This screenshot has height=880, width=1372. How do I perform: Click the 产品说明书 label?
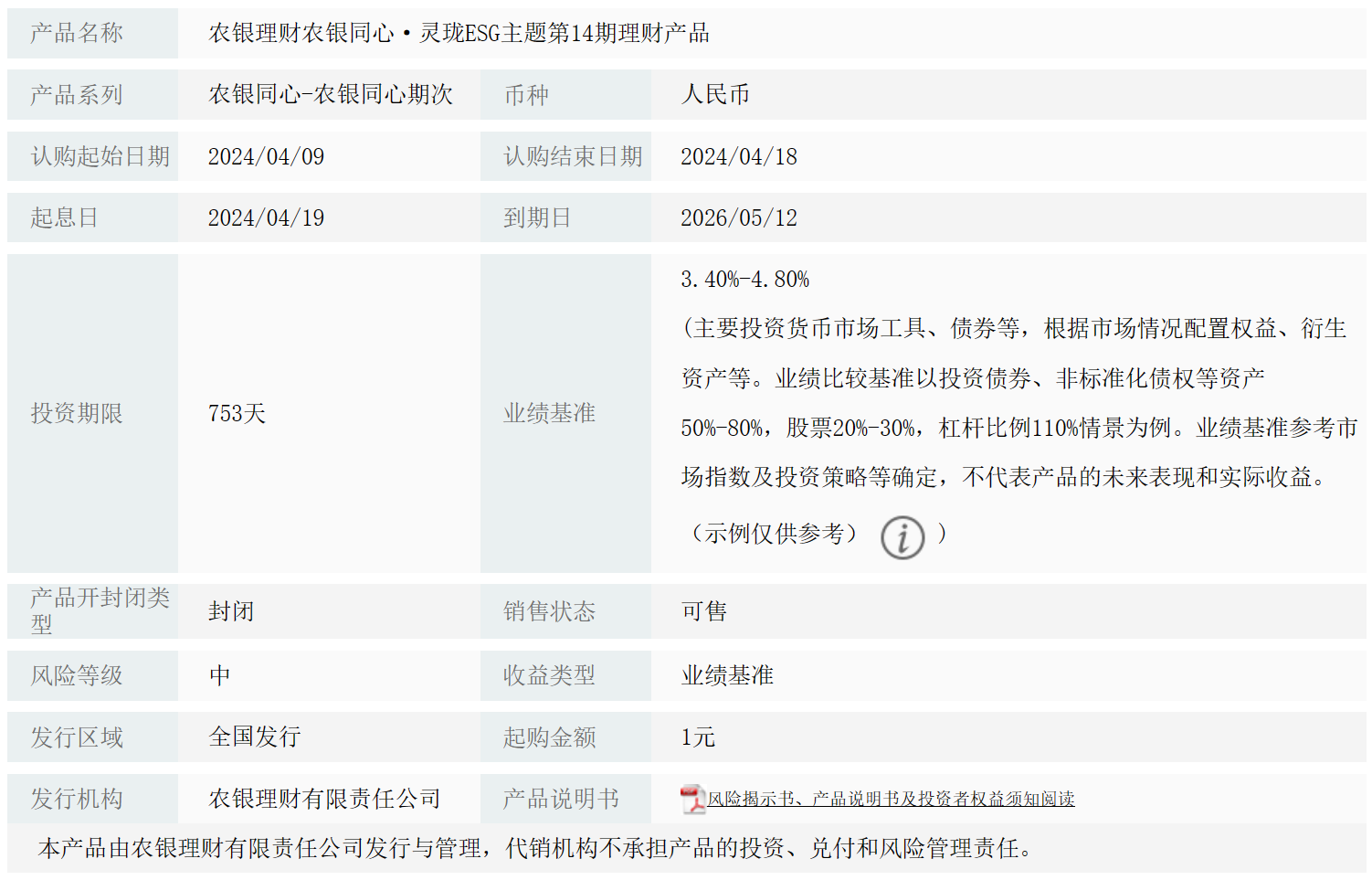561,800
